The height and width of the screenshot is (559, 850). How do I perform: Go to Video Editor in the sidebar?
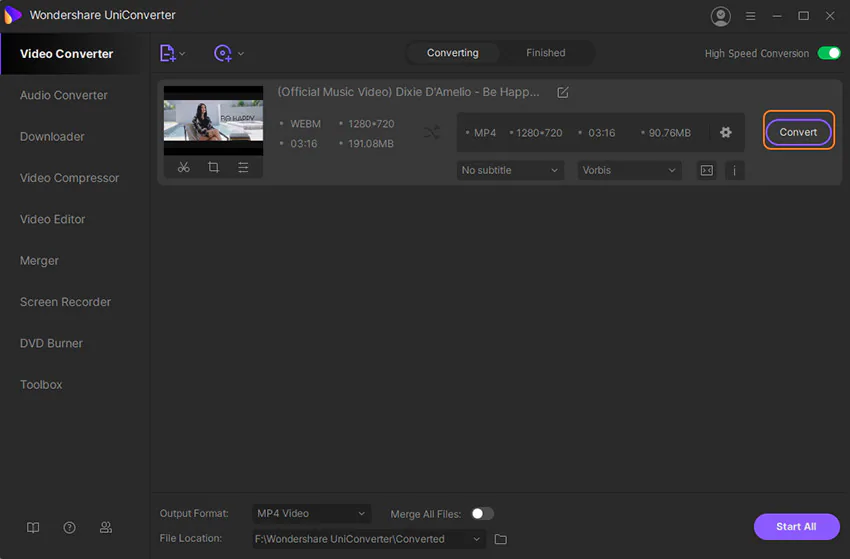53,219
